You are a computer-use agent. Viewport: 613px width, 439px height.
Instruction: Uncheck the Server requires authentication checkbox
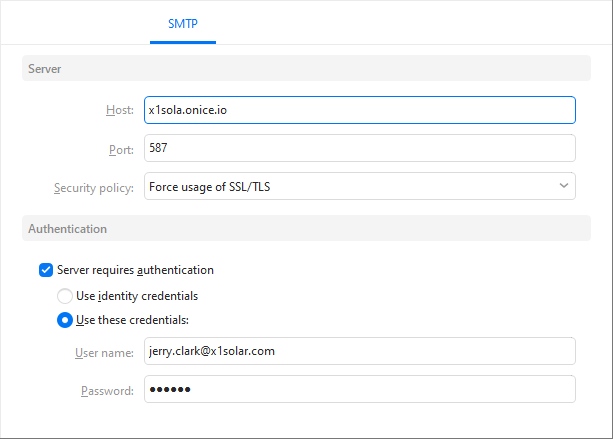(x=46, y=270)
